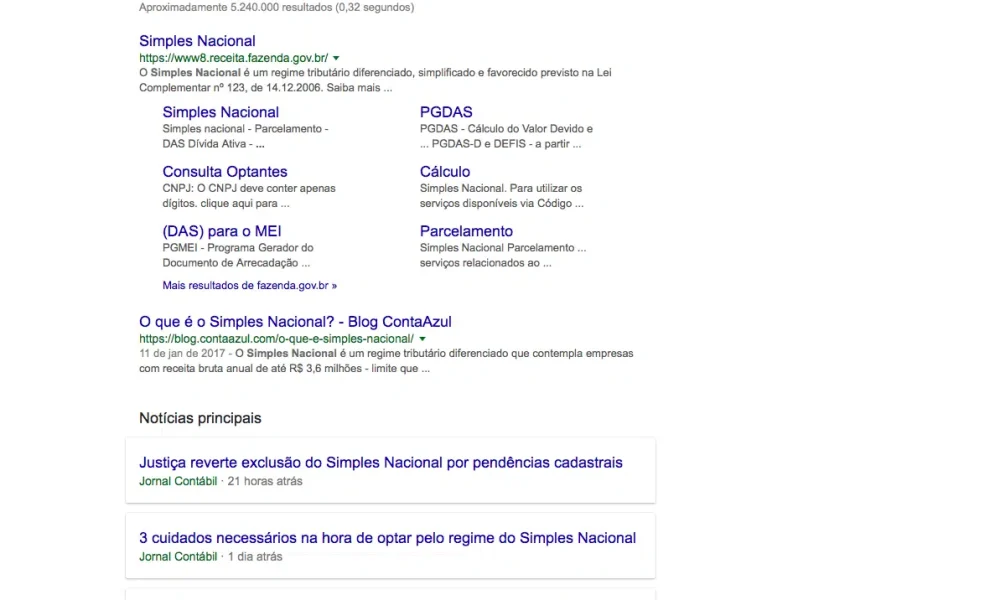Image resolution: width=1000 pixels, height=600 pixels.
Task: Open the indented Simples Nacional sitelink
Action: coord(220,112)
